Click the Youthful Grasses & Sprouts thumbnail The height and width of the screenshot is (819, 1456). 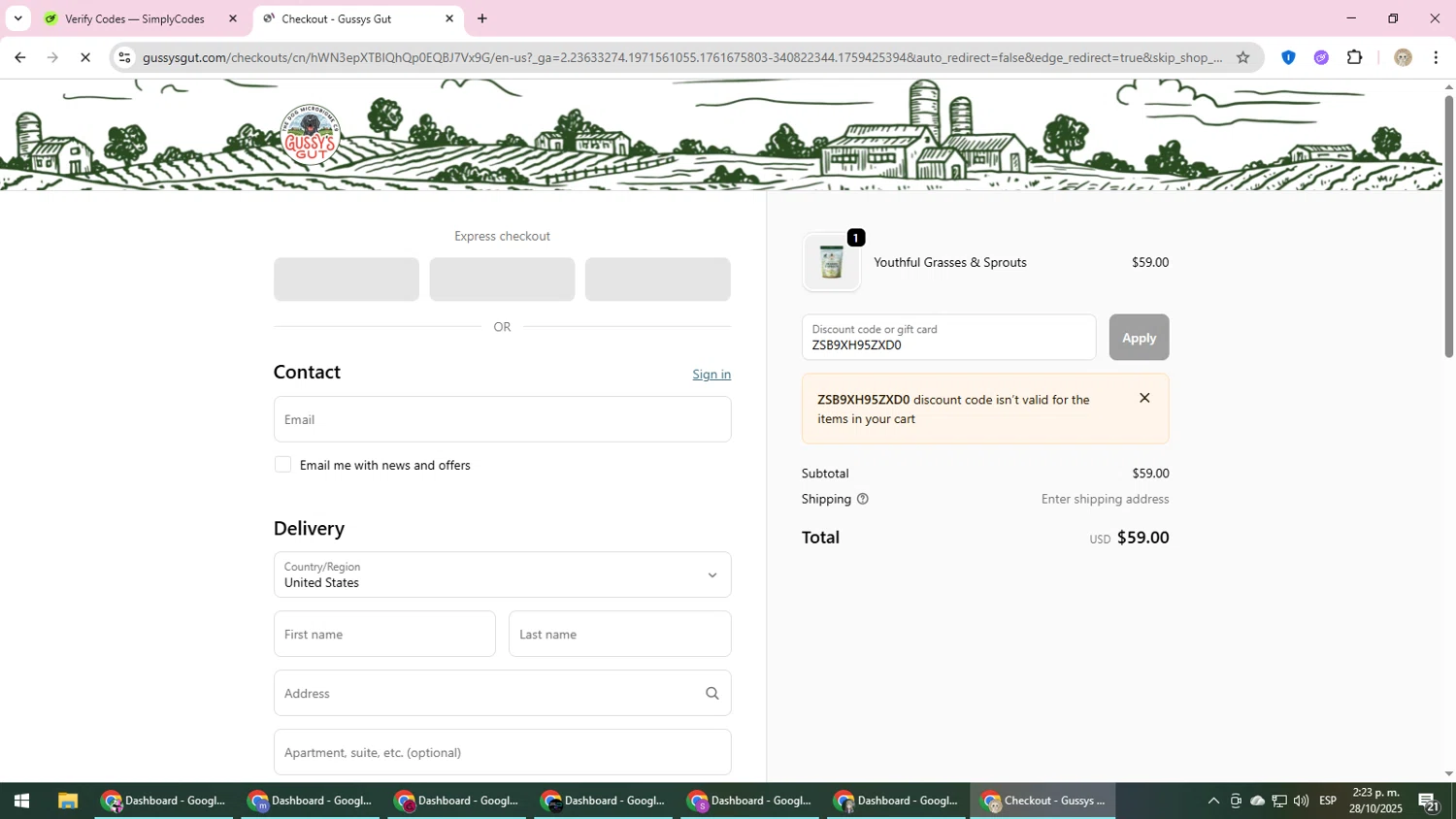coord(831,262)
